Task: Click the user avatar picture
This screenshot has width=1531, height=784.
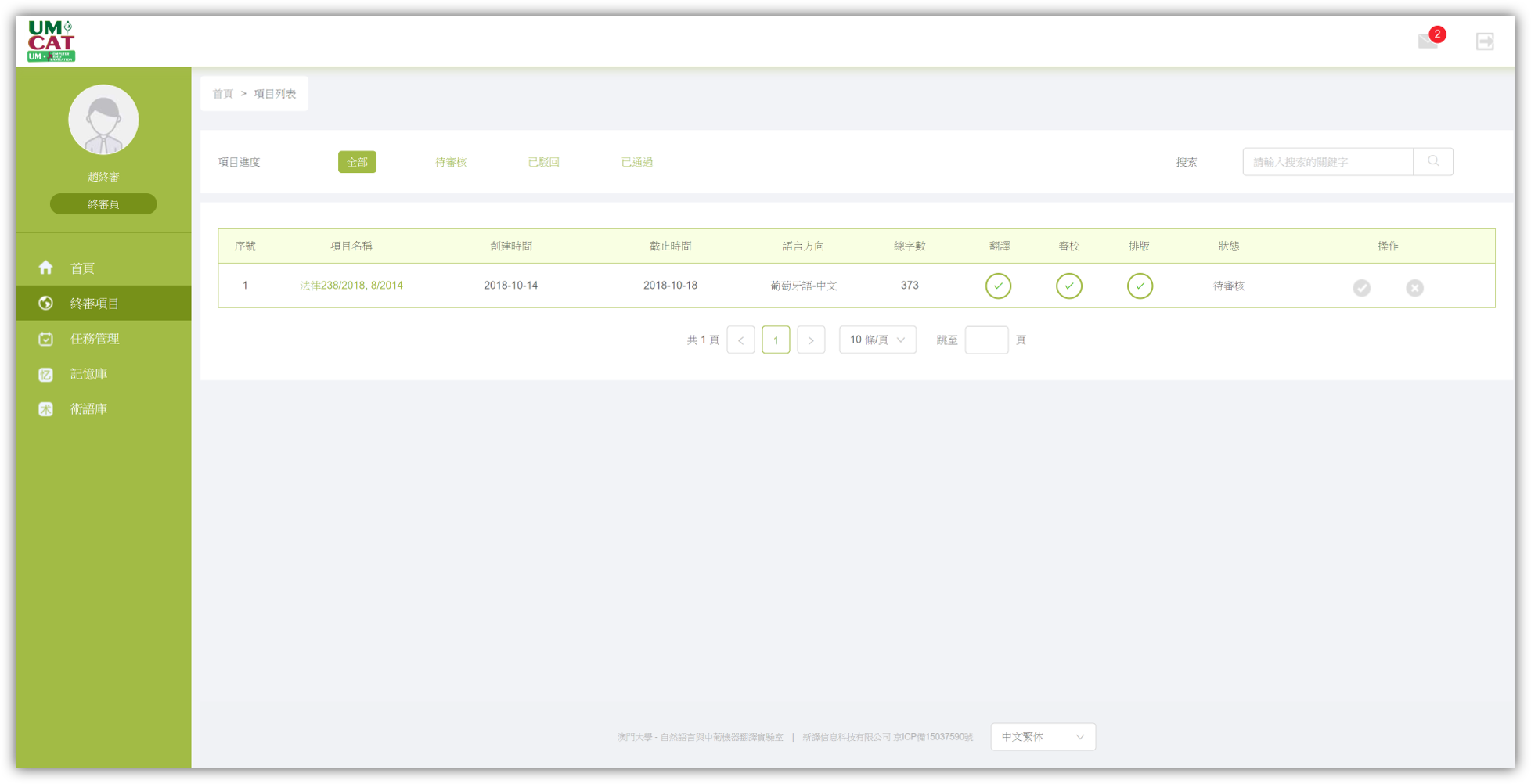Action: (103, 120)
